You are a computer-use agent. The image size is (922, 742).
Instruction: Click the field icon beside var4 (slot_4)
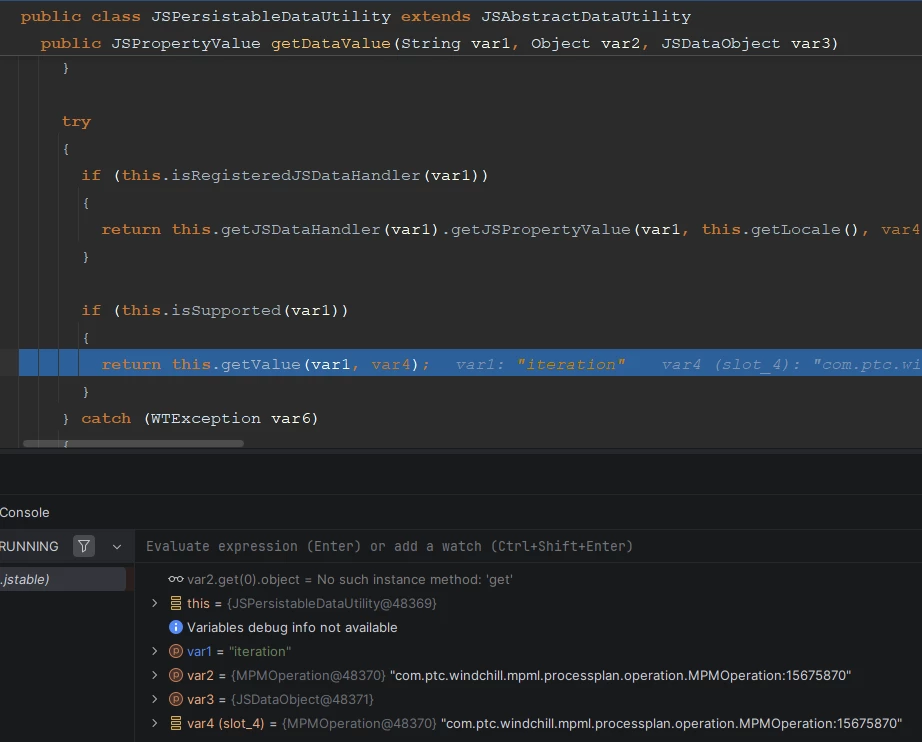[175, 723]
